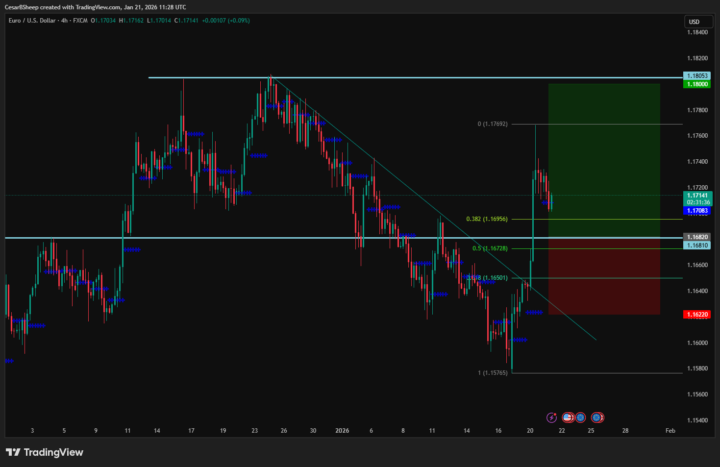Screen dimensions: 720x467
Task: Click the 20 date marker on time axis
Action: (530, 431)
